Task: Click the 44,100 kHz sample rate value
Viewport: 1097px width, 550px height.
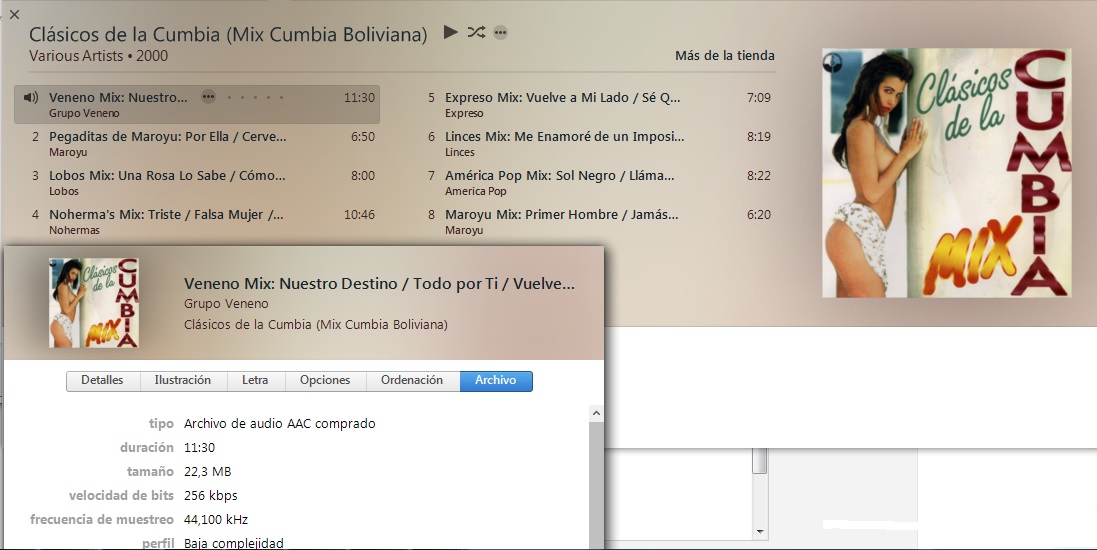Action: point(216,520)
